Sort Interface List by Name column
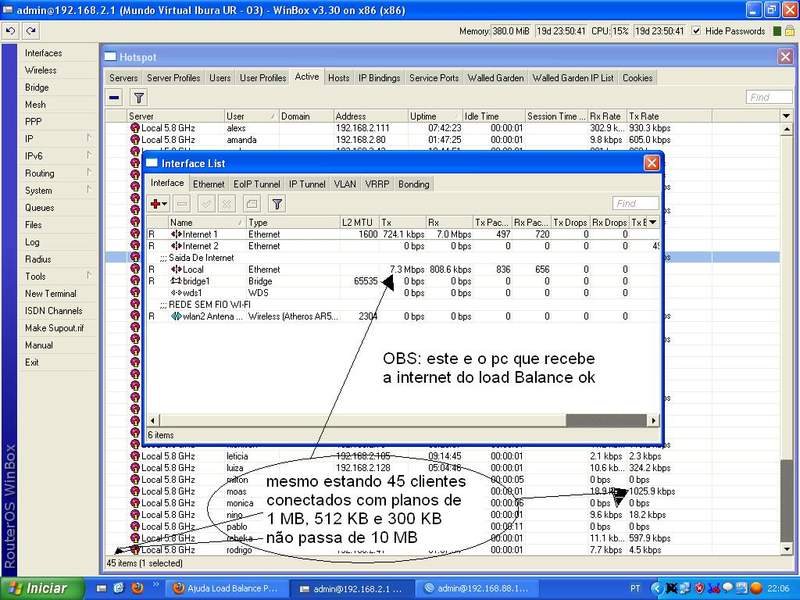Image resolution: width=800 pixels, height=600 pixels. (207, 222)
